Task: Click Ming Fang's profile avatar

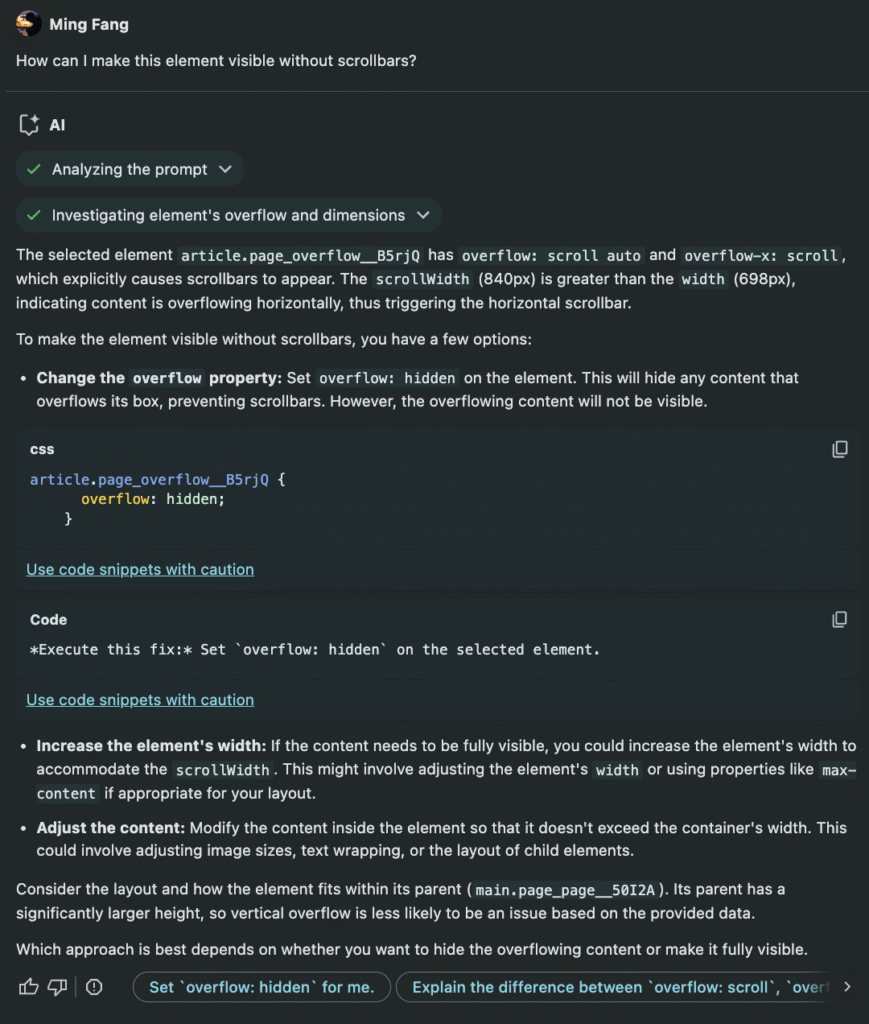Action: point(29,24)
